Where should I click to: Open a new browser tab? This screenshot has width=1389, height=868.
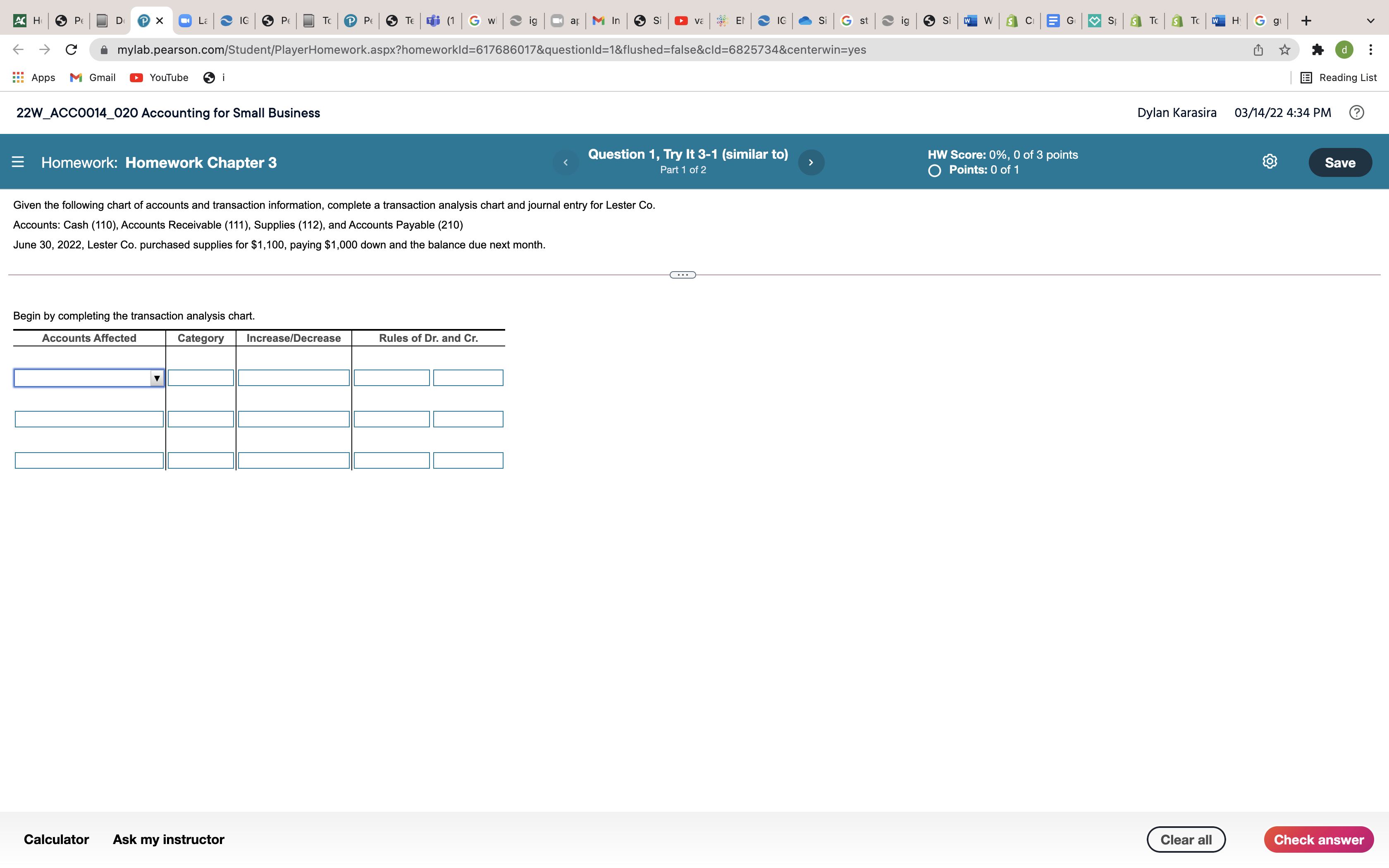(x=1306, y=21)
